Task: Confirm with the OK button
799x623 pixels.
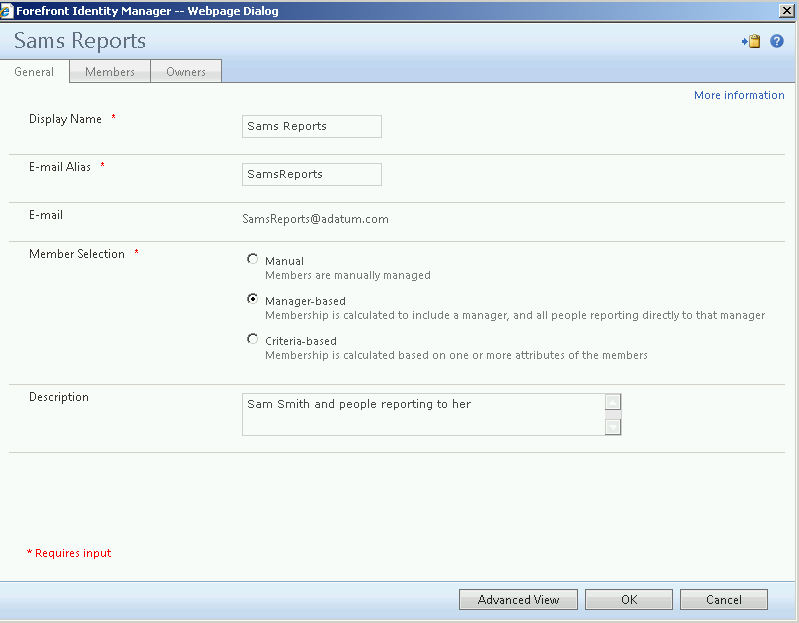Action: (x=629, y=600)
